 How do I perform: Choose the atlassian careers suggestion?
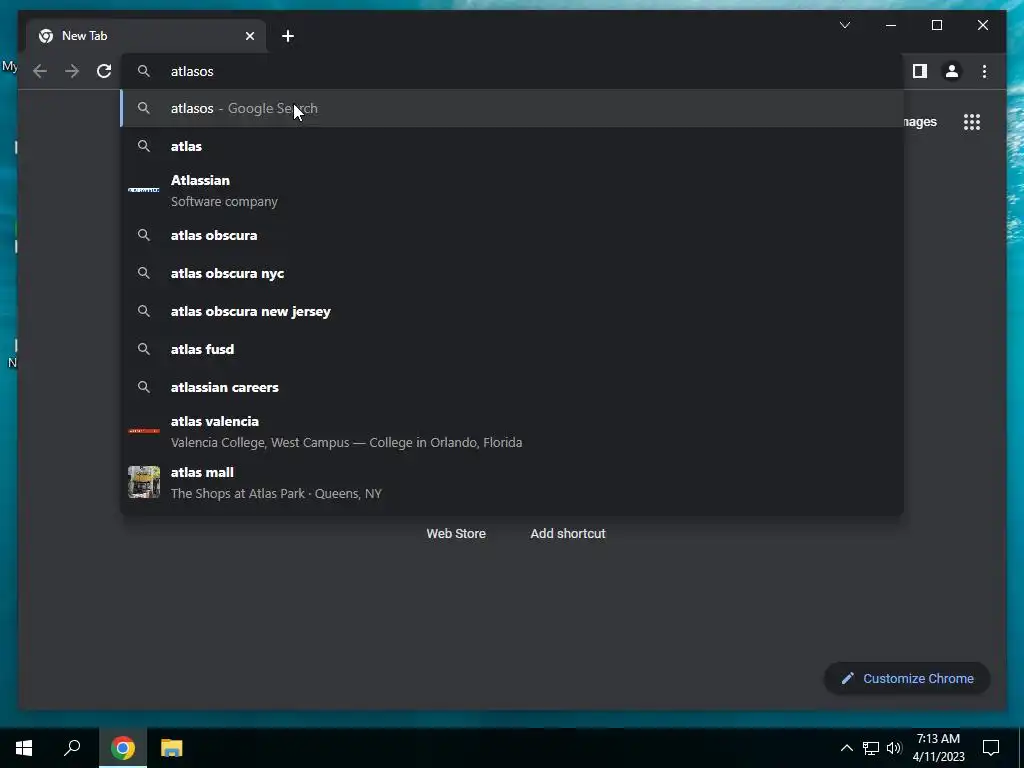[512, 387]
